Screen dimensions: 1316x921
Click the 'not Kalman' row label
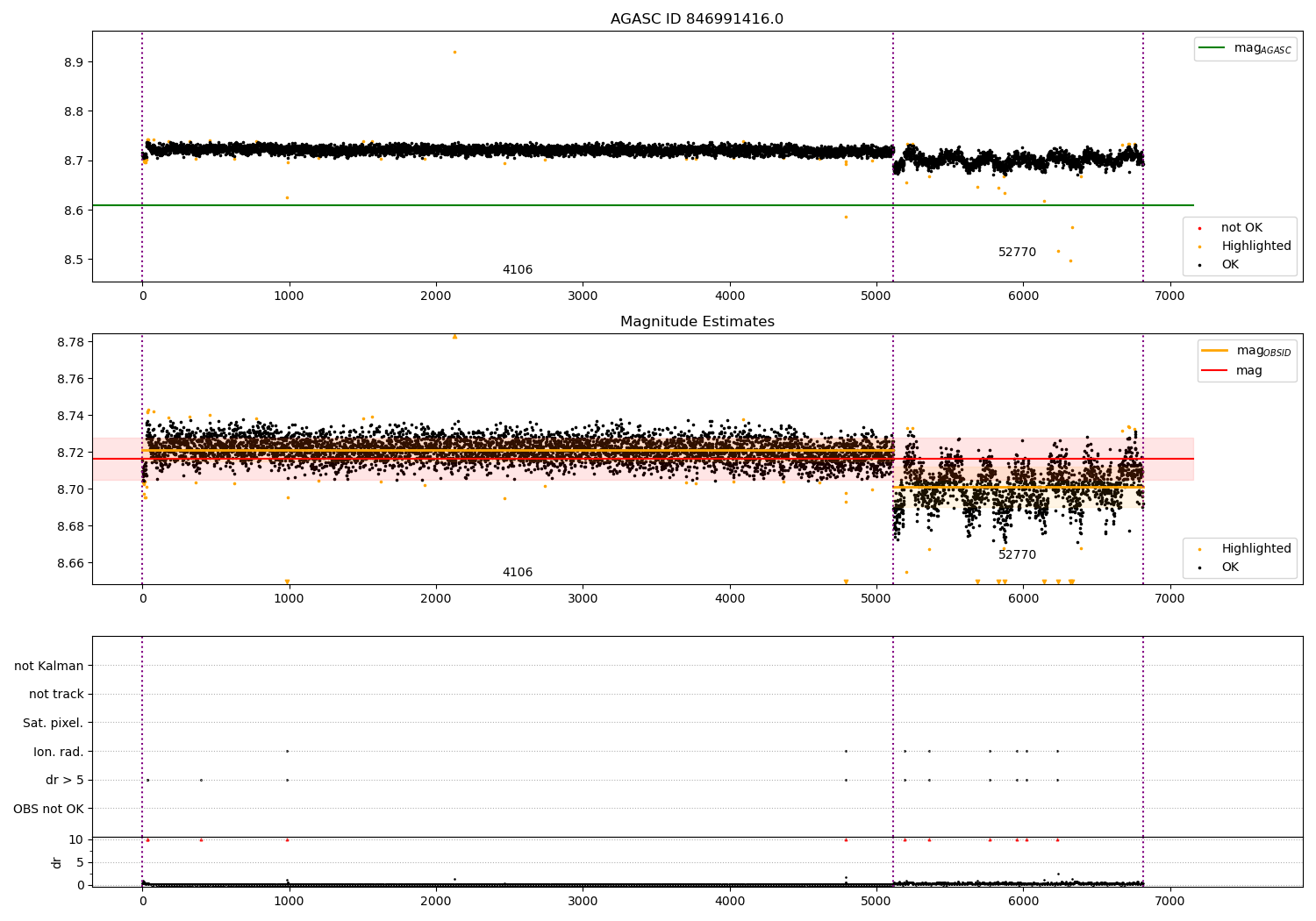click(x=49, y=666)
